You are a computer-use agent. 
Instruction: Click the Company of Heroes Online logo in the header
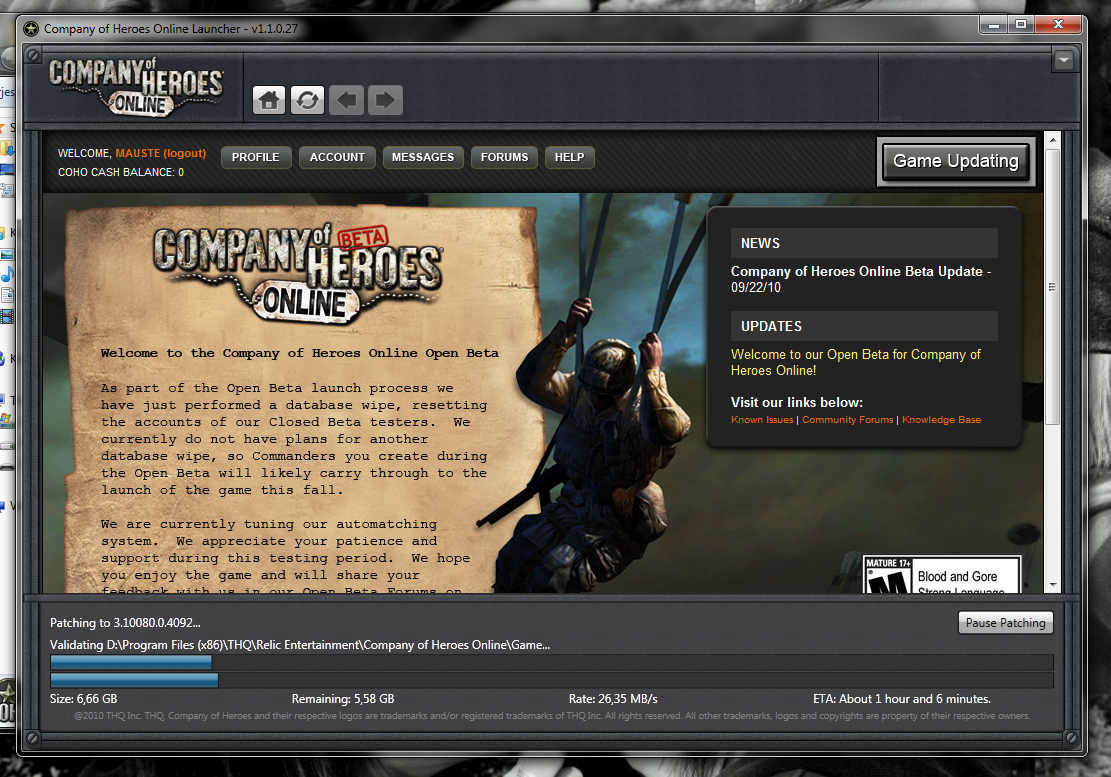[135, 86]
